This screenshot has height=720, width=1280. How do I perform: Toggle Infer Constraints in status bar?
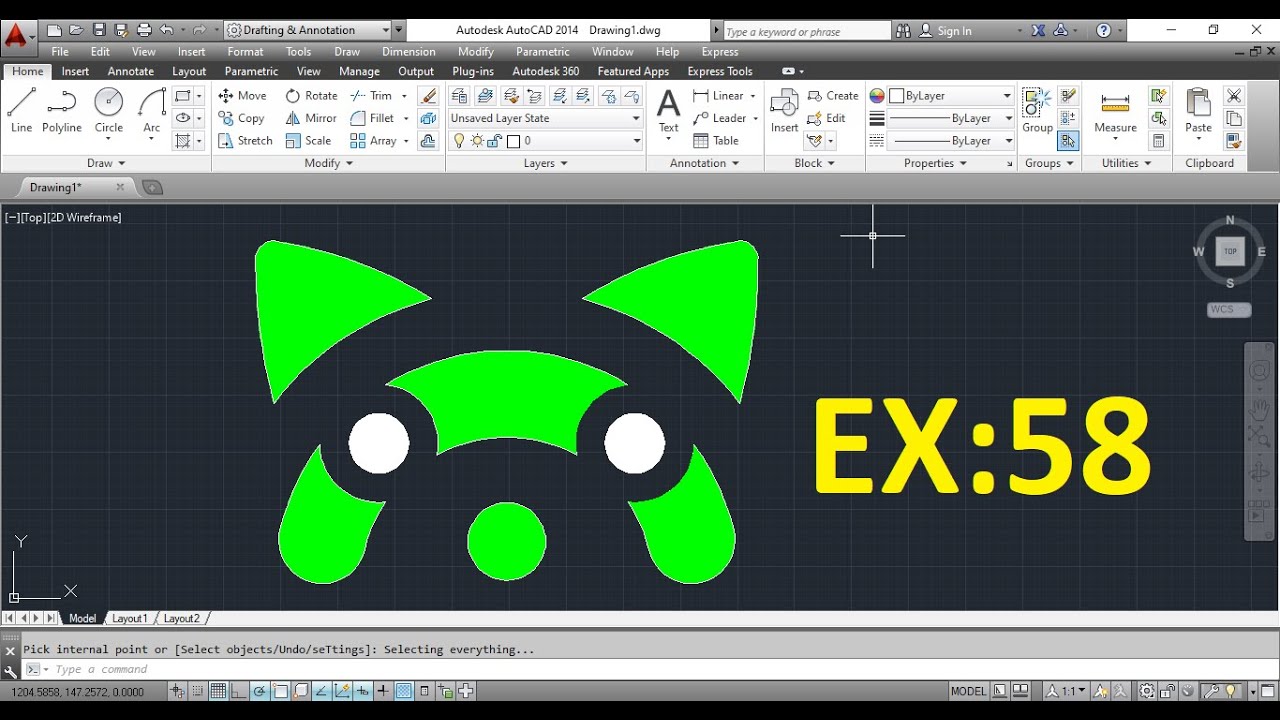177,690
